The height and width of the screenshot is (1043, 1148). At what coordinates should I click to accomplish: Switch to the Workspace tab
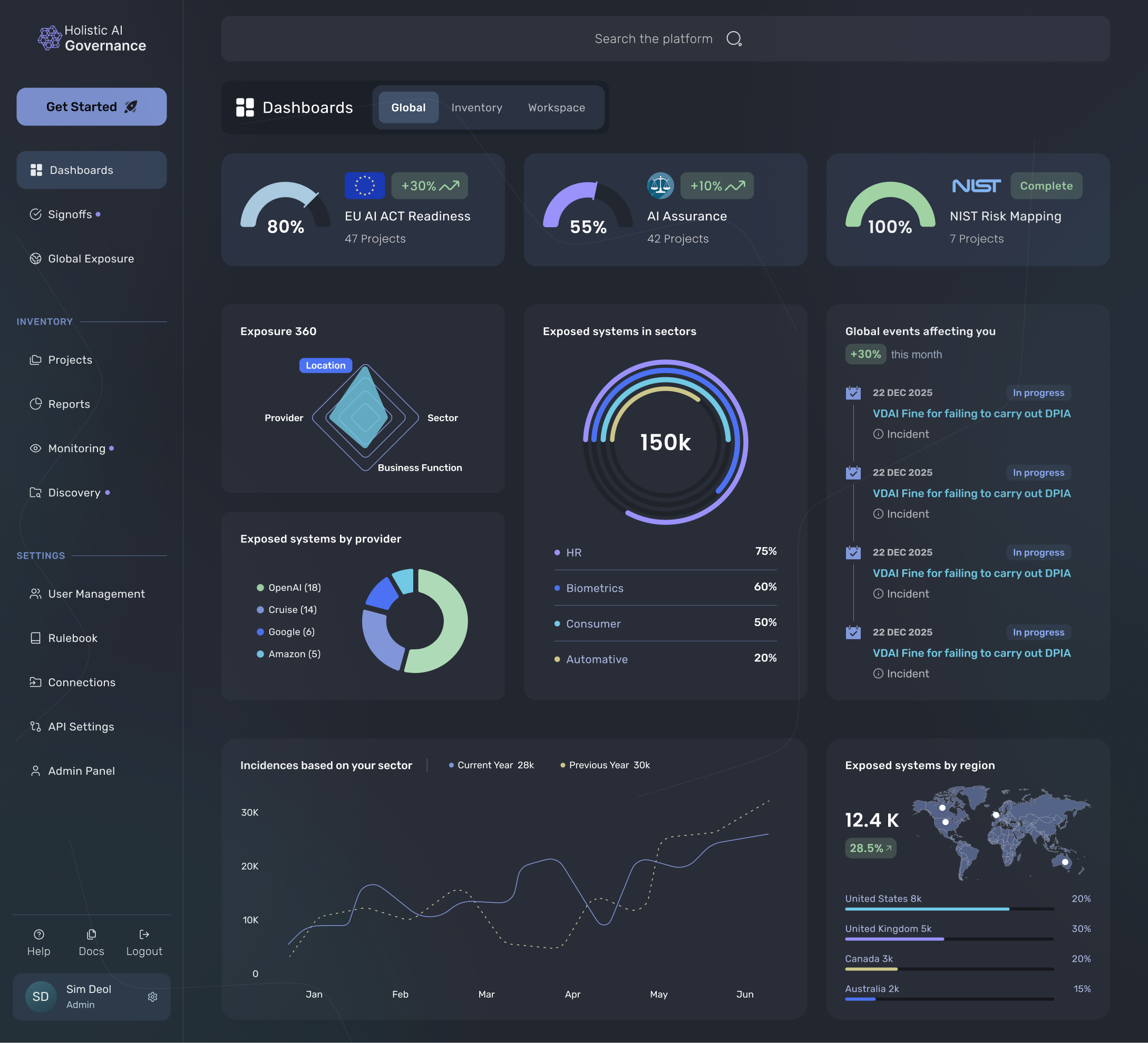pos(557,108)
